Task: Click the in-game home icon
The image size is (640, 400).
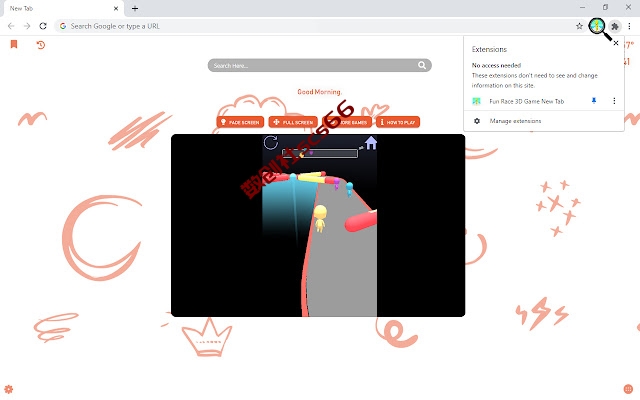Action: click(x=371, y=143)
